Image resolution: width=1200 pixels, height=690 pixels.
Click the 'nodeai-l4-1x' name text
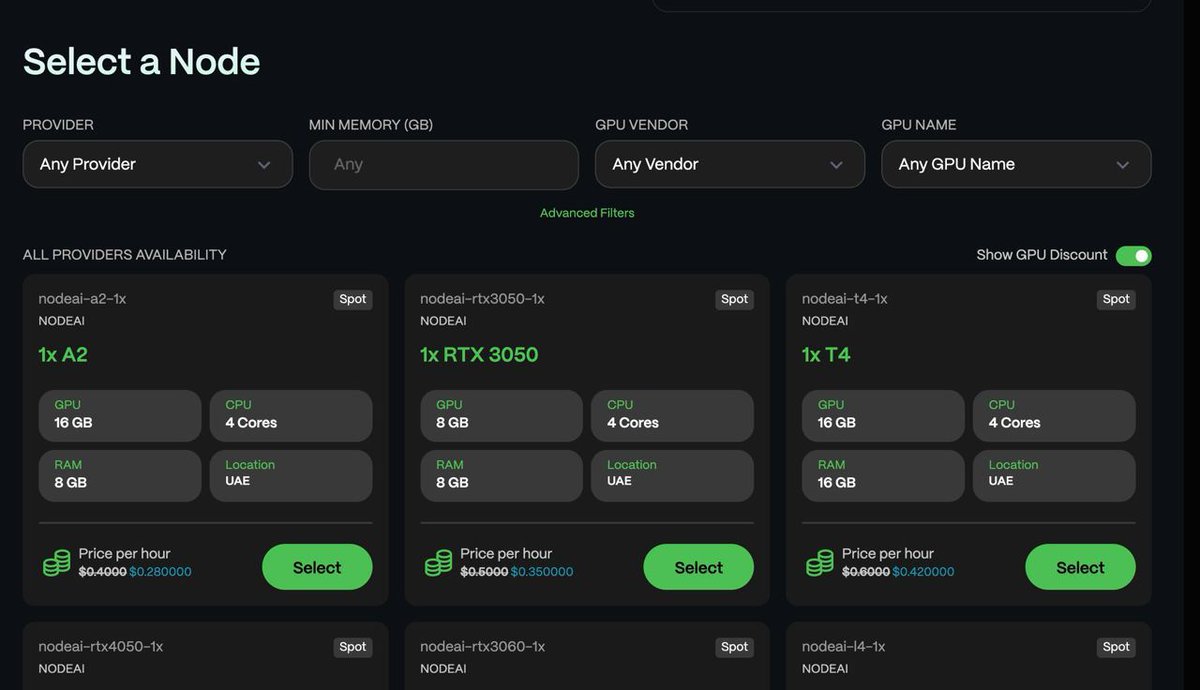click(x=843, y=647)
